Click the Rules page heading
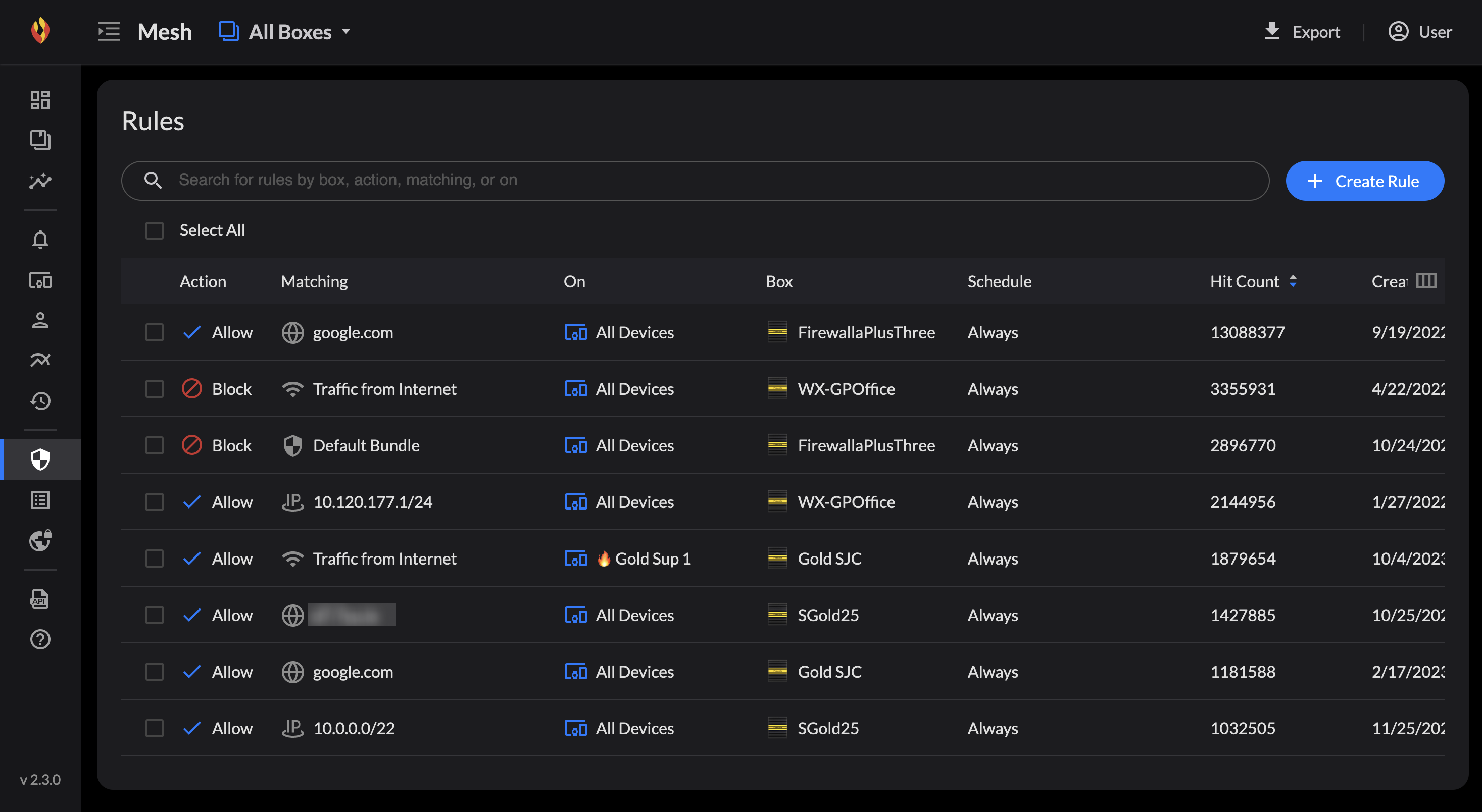The height and width of the screenshot is (812, 1482). [153, 121]
